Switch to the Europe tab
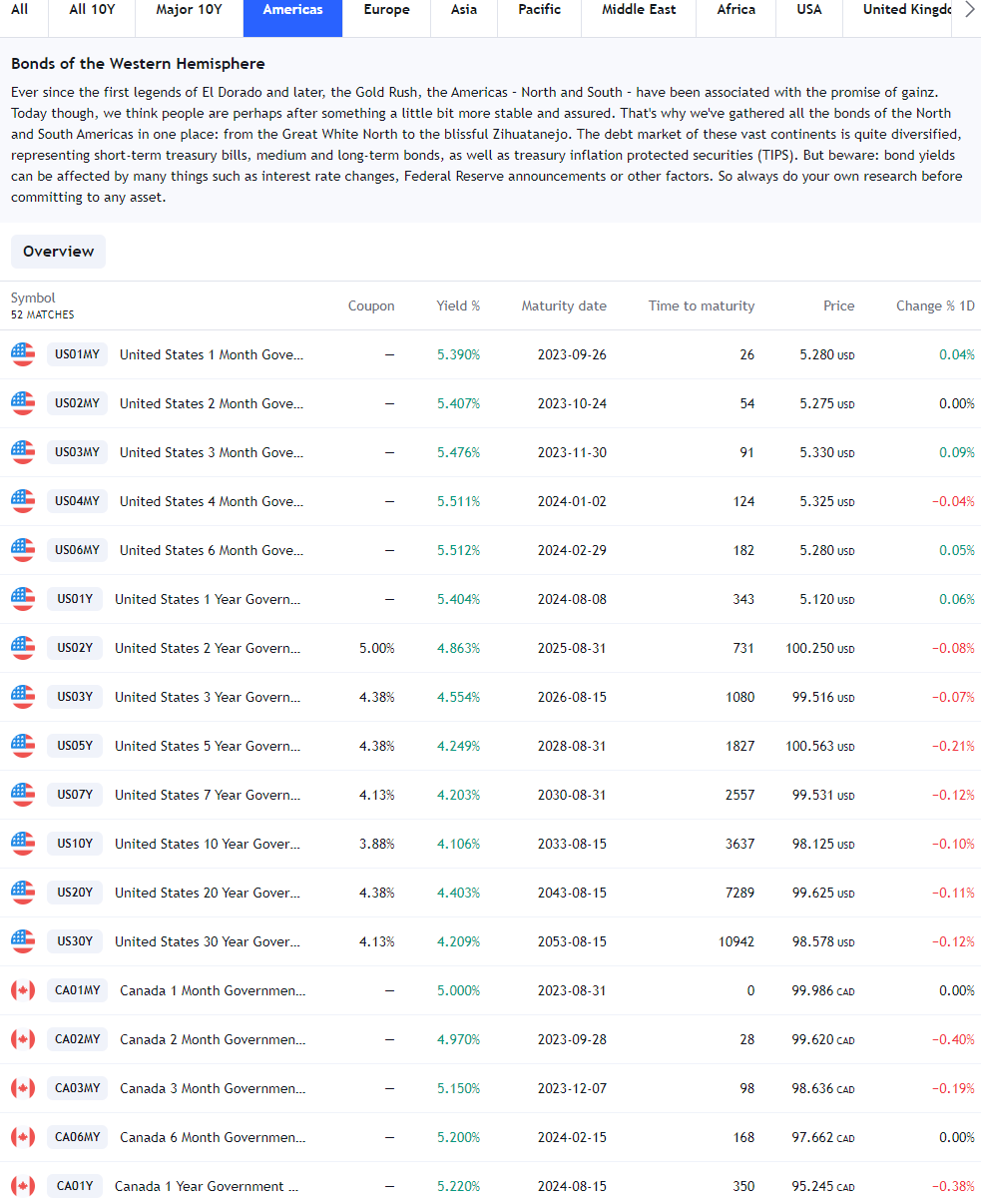 387,10
